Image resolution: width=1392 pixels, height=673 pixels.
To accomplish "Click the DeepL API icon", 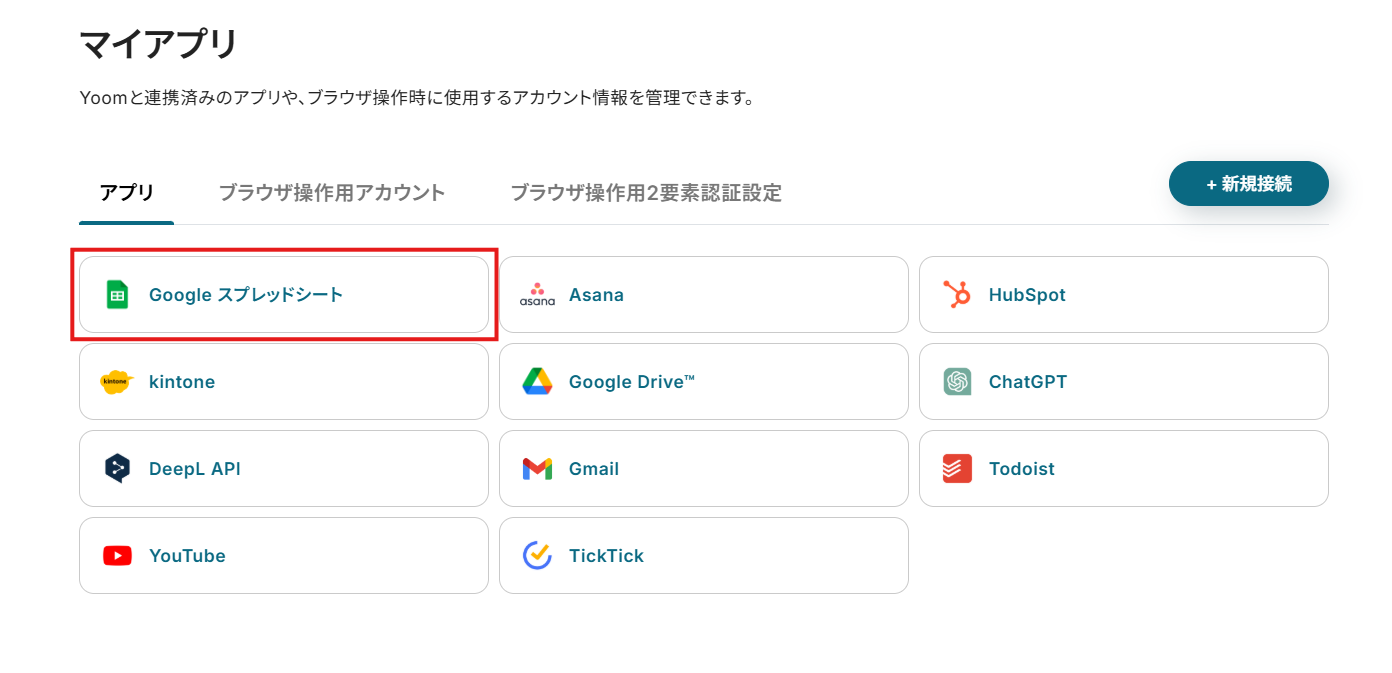I will (117, 469).
